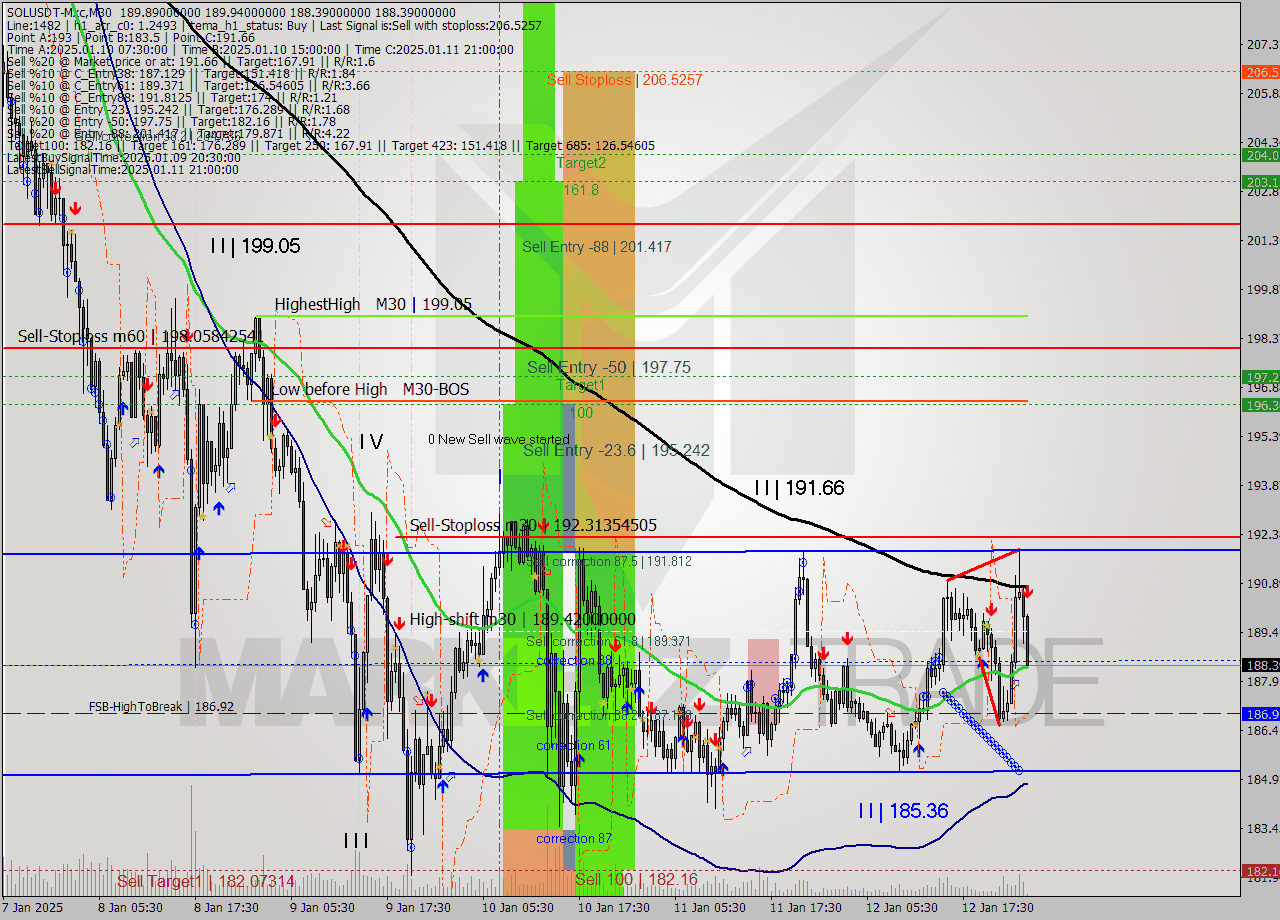Select the blue wave label 'I I | 185.36'
1280x920 pixels.
tap(903, 810)
